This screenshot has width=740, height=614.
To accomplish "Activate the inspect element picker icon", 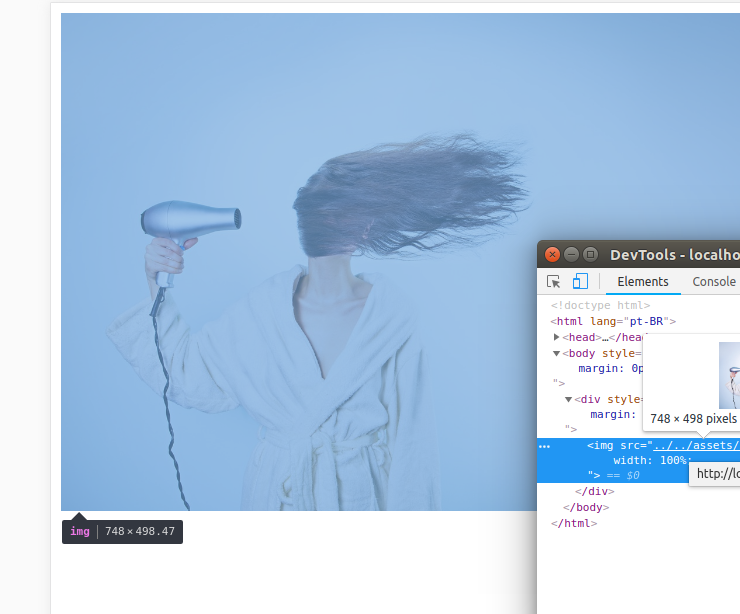I will click(x=553, y=282).
